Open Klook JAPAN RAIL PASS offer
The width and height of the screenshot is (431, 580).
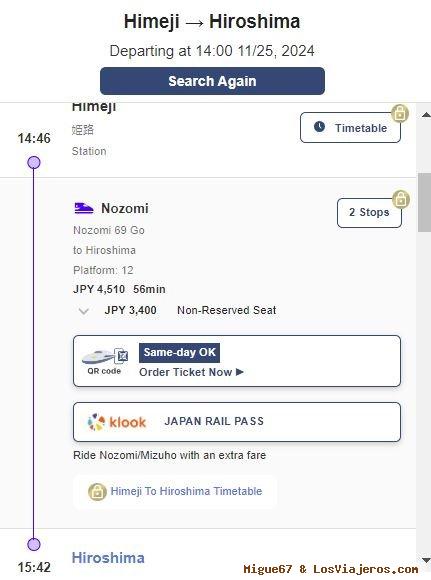(237, 422)
